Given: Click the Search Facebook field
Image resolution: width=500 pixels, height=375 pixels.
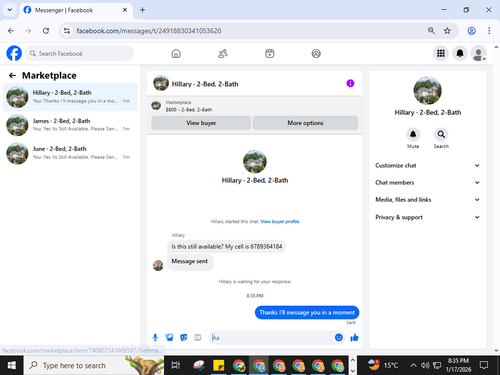Looking at the screenshot, I should (80, 53).
